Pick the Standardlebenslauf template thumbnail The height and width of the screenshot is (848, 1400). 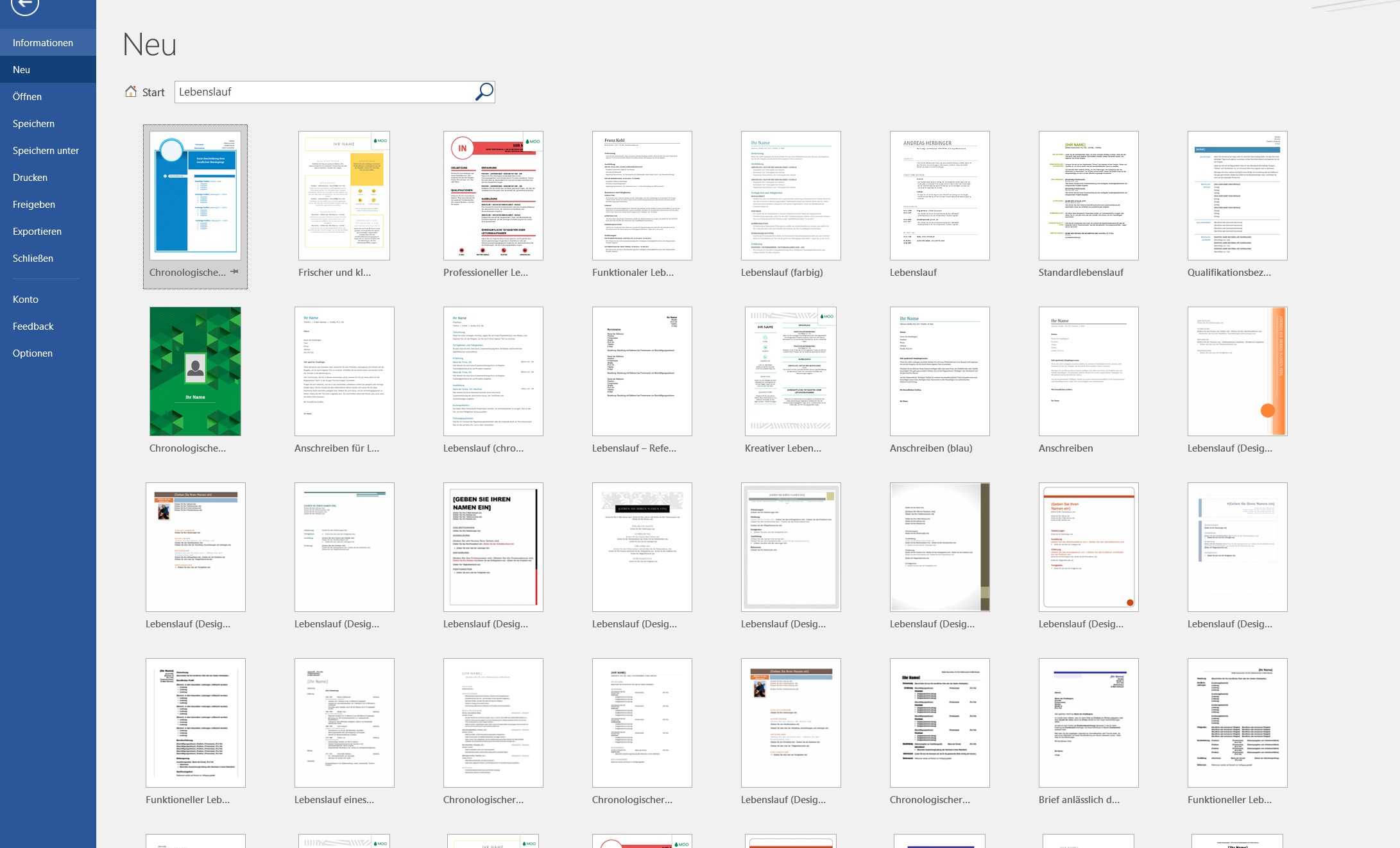pos(1088,196)
